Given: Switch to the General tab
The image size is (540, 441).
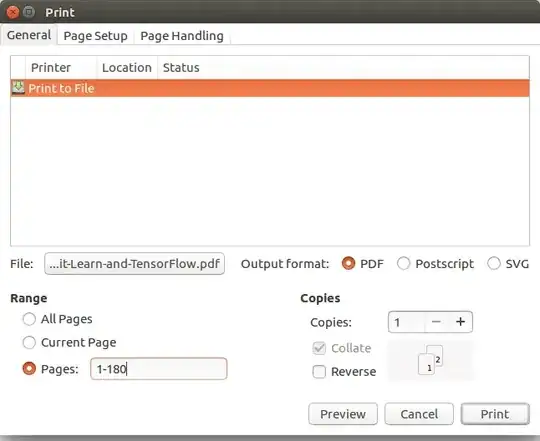Looking at the screenshot, I should tap(29, 35).
